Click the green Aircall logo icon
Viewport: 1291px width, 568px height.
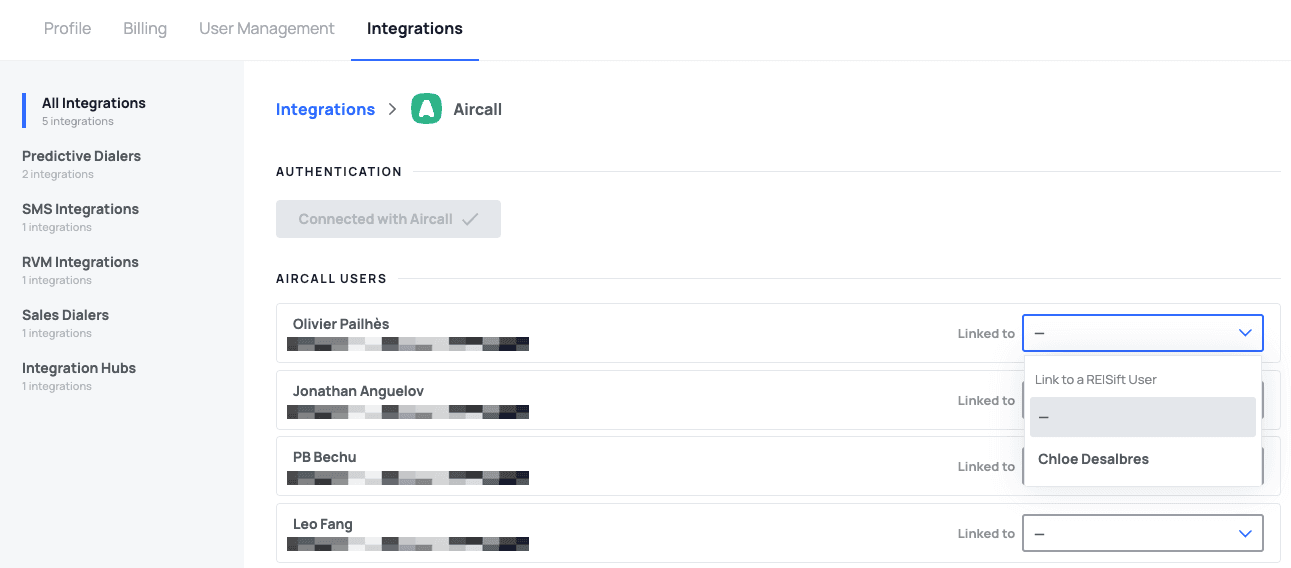427,109
